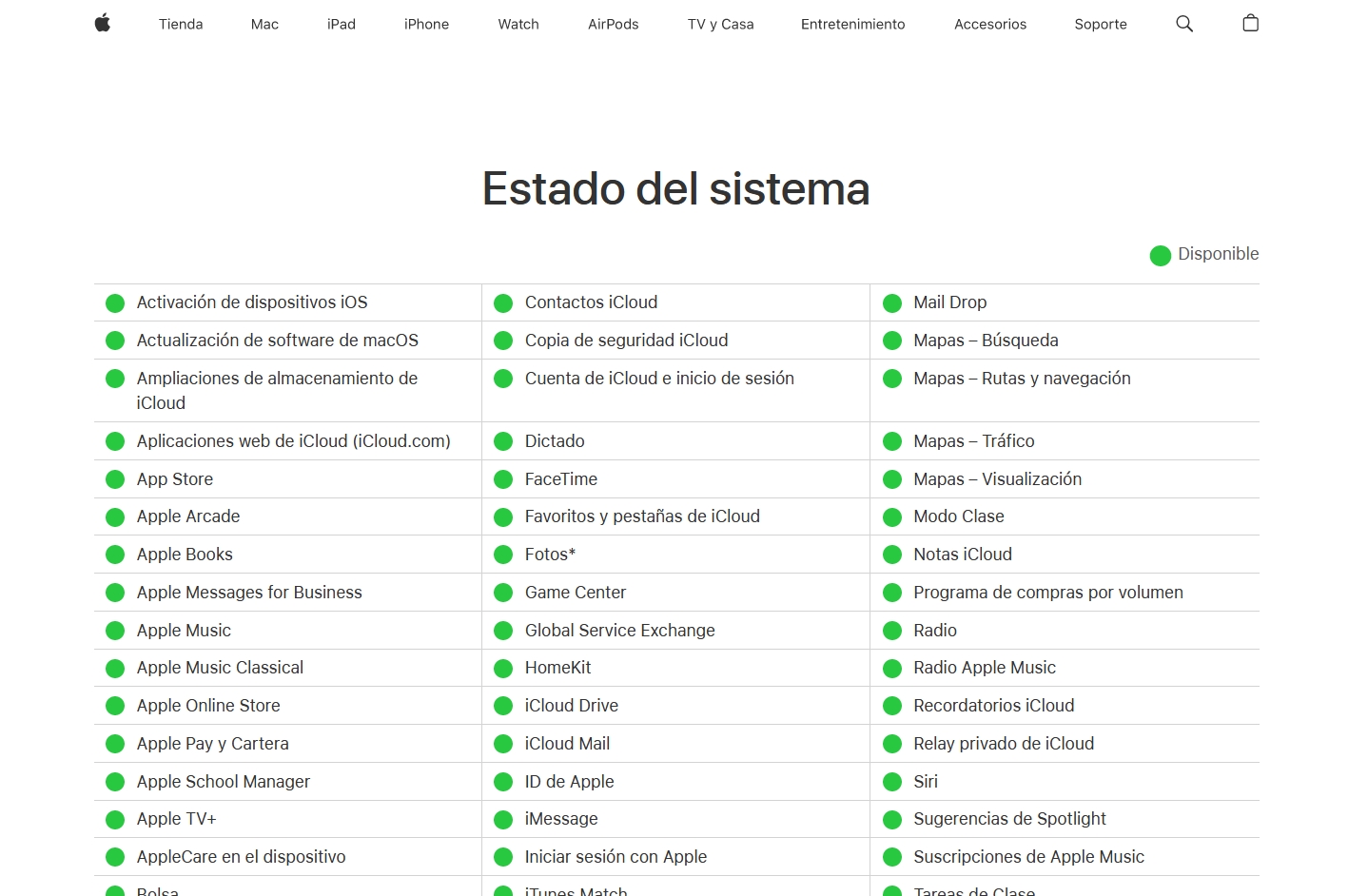This screenshot has width=1368, height=896.
Task: Select 'Sugerencias de Spotlight' entry
Action: [x=1010, y=819]
